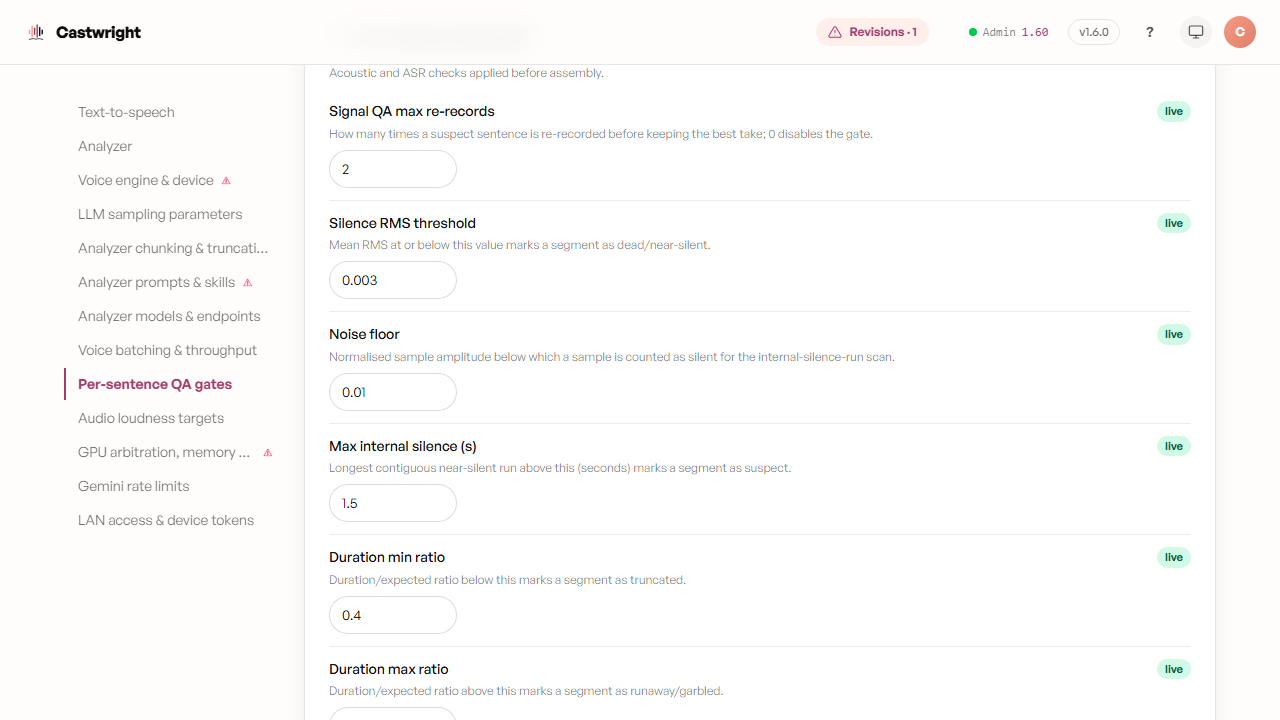Open the help question mark icon

pyautogui.click(x=1150, y=32)
